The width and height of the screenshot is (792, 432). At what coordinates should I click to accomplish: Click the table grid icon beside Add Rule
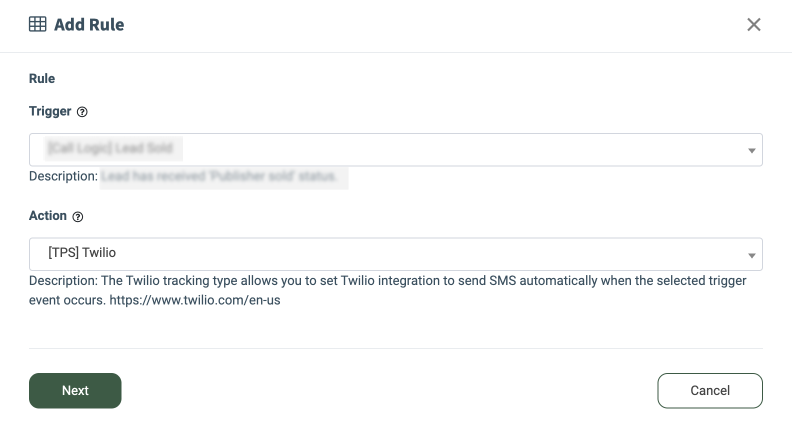tap(38, 24)
